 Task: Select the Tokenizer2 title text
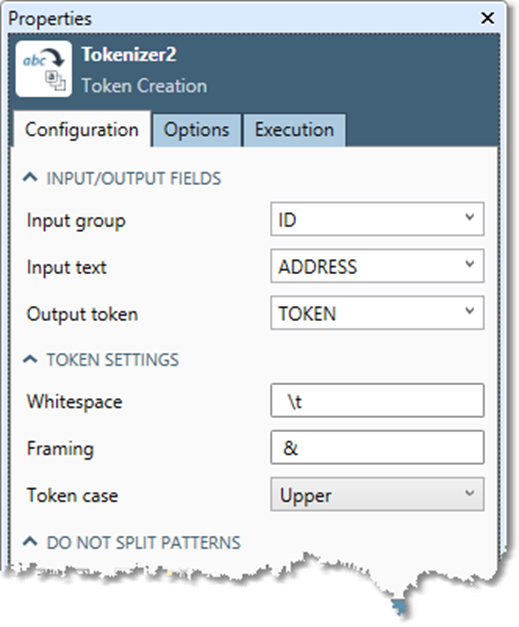pos(129,54)
